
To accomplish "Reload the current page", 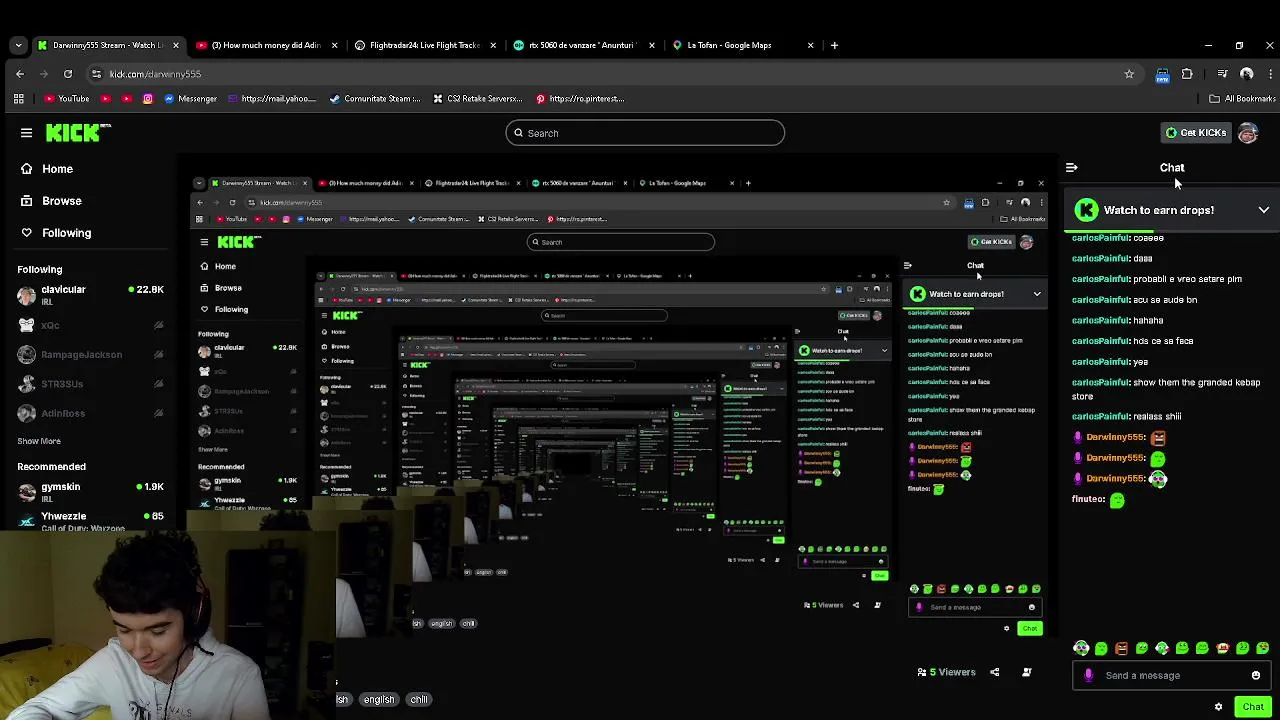I will pyautogui.click(x=68, y=74).
